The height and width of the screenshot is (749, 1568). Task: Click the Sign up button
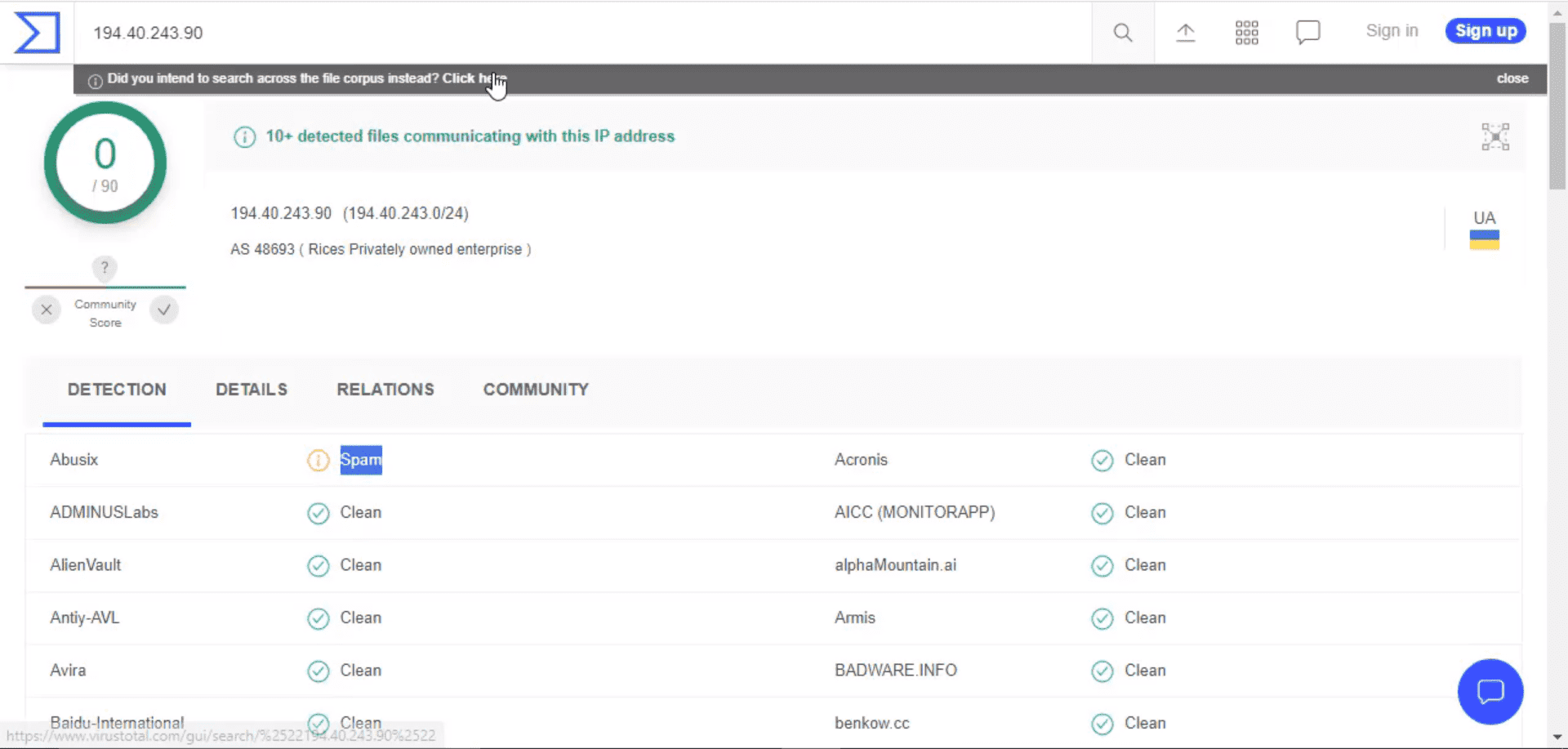[x=1486, y=31]
